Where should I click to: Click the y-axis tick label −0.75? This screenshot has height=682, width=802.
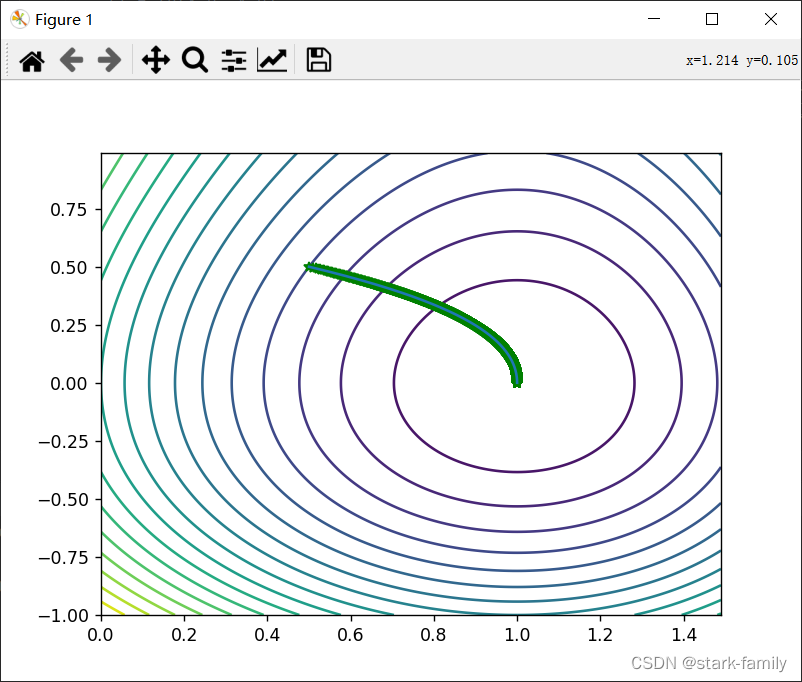tap(63, 557)
